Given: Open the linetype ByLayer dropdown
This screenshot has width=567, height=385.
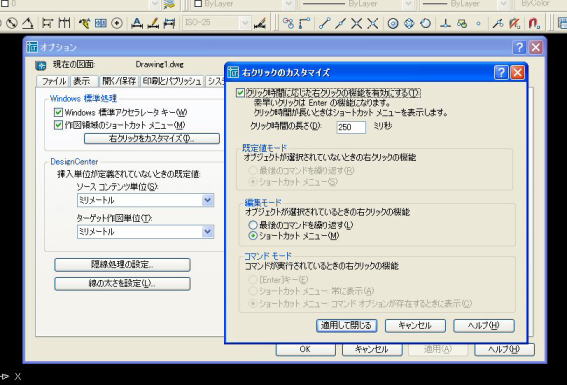Looking at the screenshot, I should point(408,4).
